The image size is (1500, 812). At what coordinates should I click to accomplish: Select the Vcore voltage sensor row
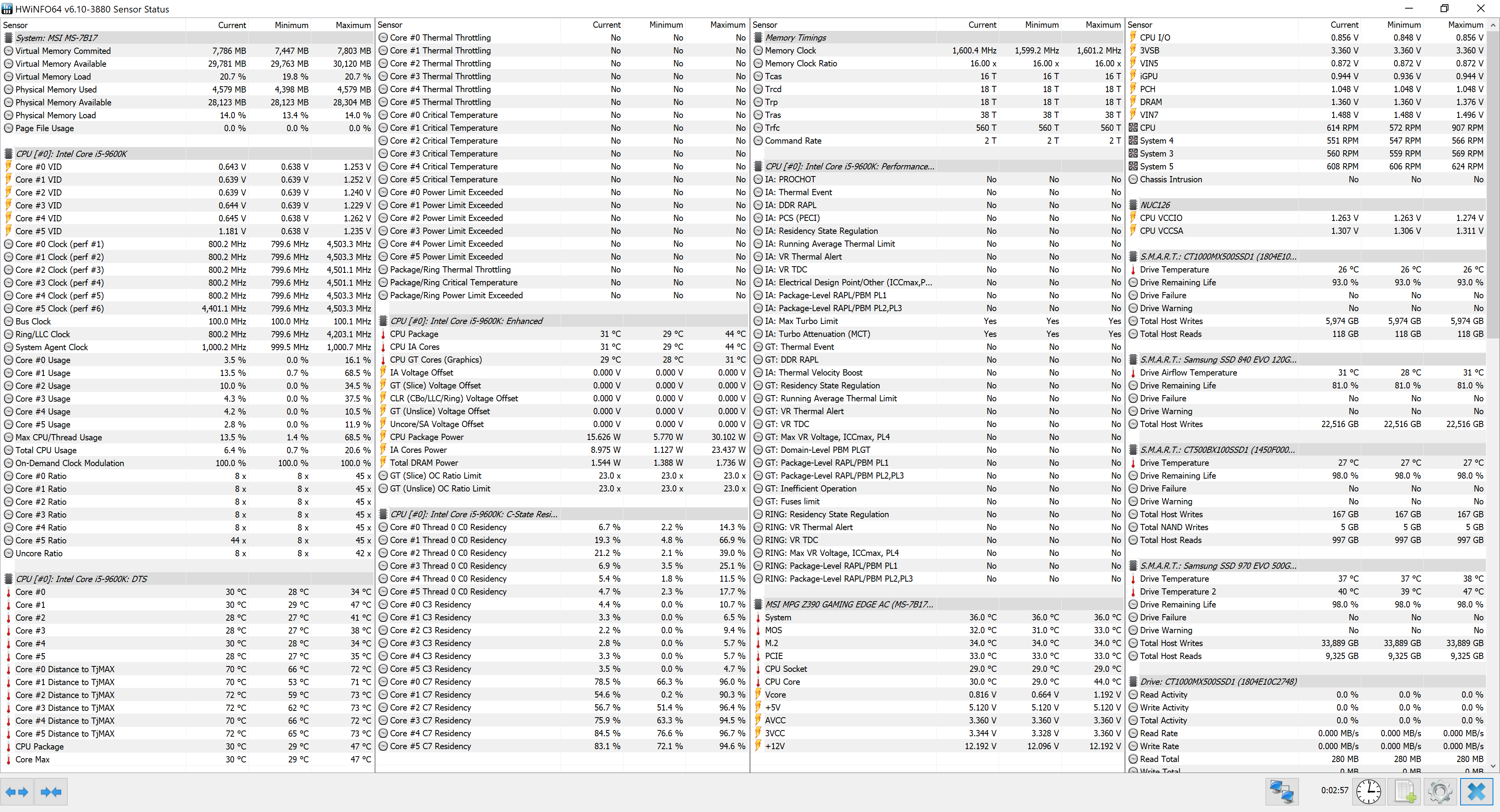coord(775,694)
